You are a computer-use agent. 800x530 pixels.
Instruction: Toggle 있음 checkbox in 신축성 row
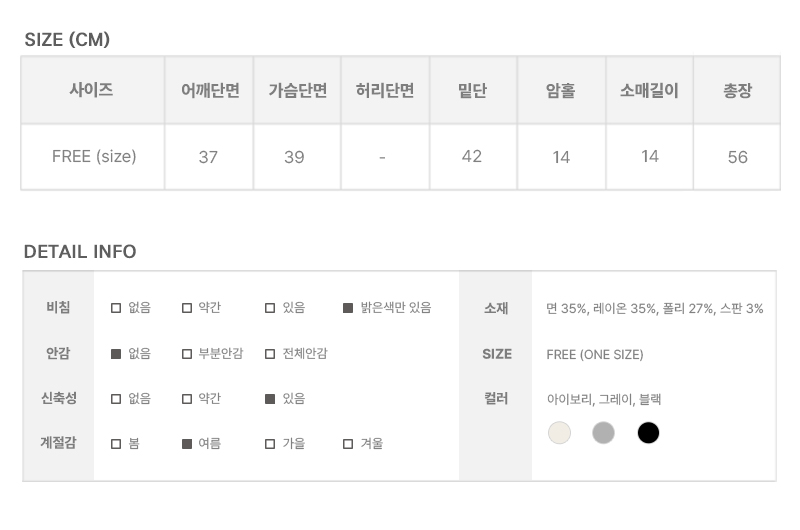point(270,399)
